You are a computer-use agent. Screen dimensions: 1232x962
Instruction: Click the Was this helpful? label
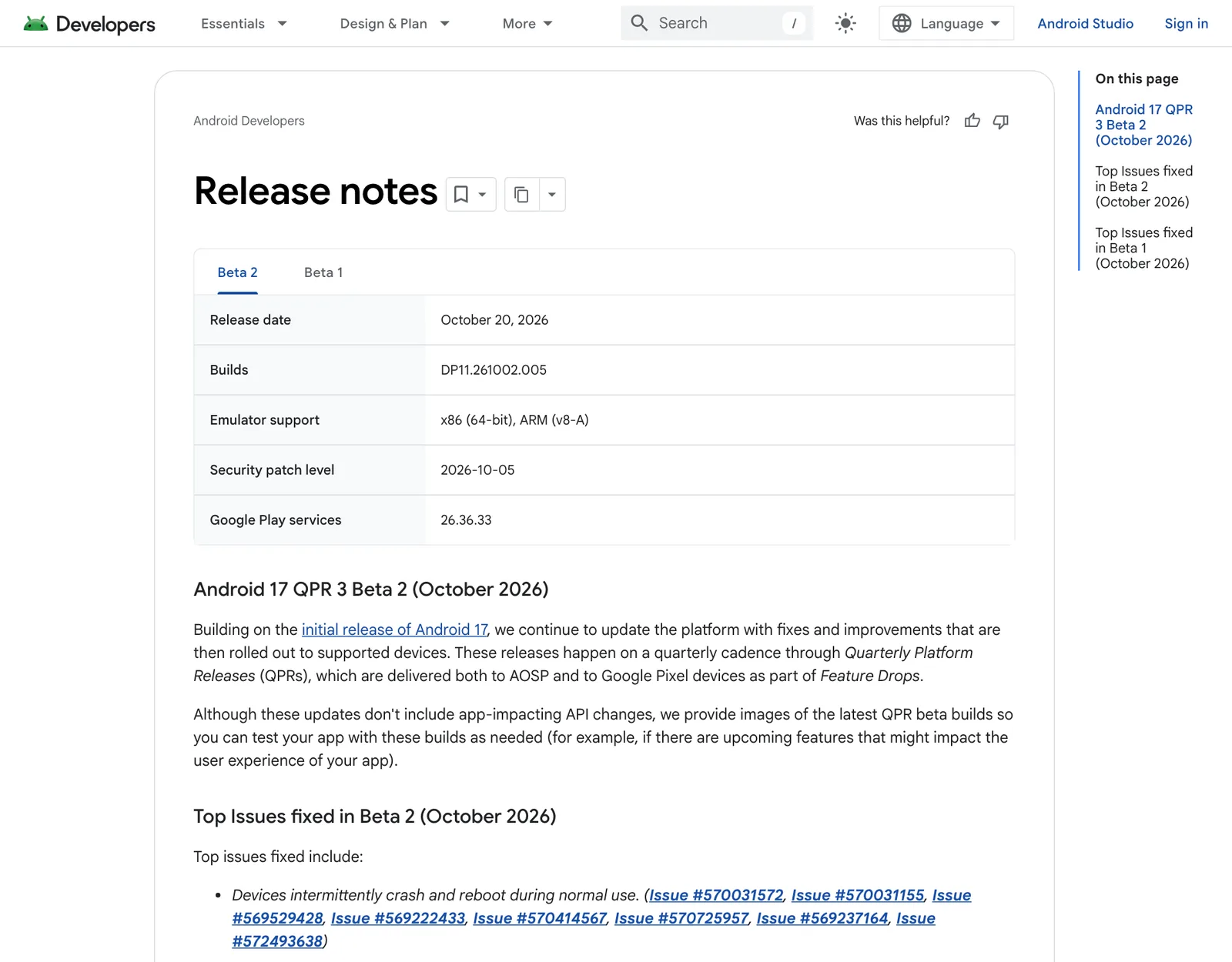click(x=902, y=121)
